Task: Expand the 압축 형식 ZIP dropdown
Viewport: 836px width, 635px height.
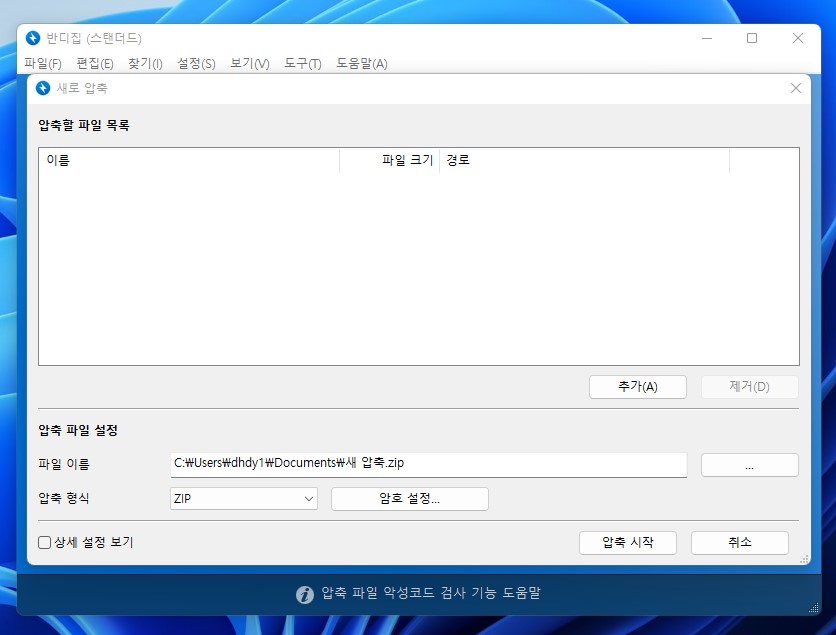Action: click(244, 499)
